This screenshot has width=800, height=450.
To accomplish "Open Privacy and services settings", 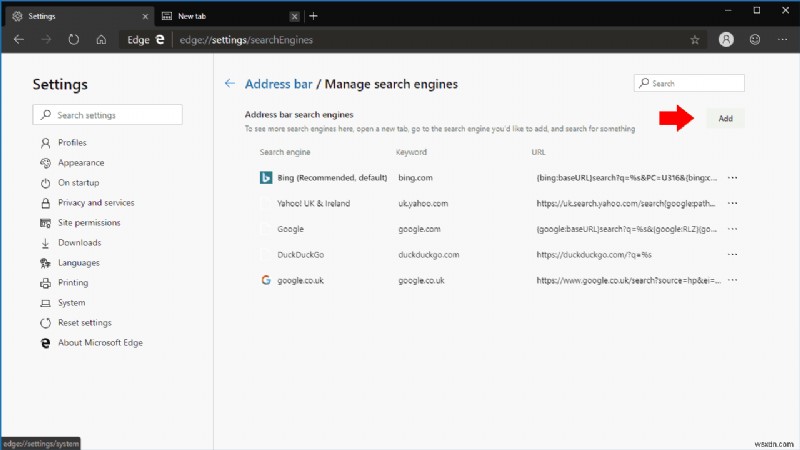I will coord(96,203).
